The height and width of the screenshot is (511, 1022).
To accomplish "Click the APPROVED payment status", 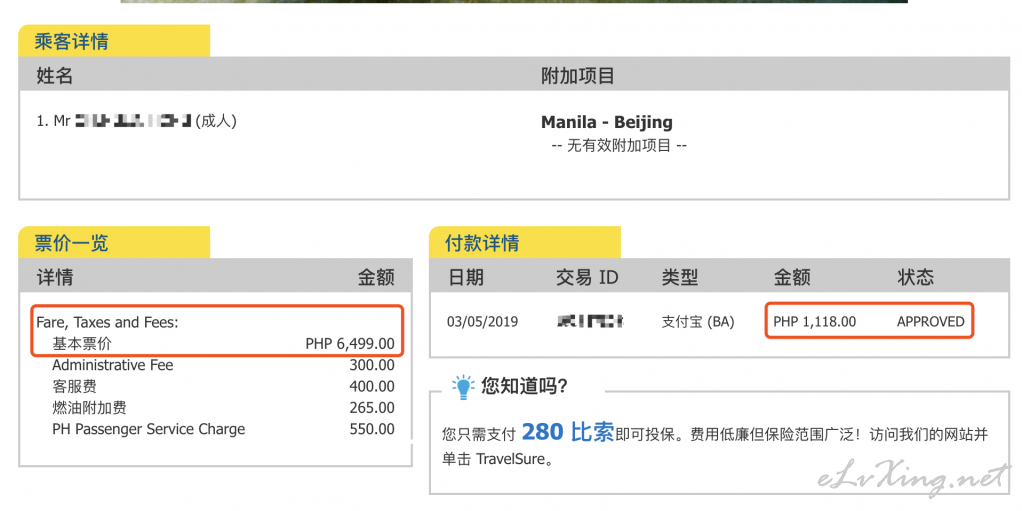I will click(931, 321).
